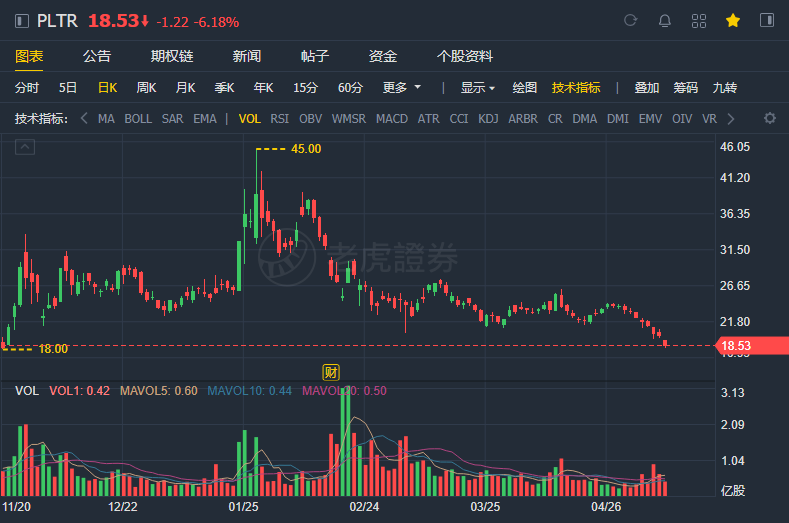This screenshot has width=789, height=523.
Task: Open the 财 earnings marker on chart
Action: click(x=331, y=372)
